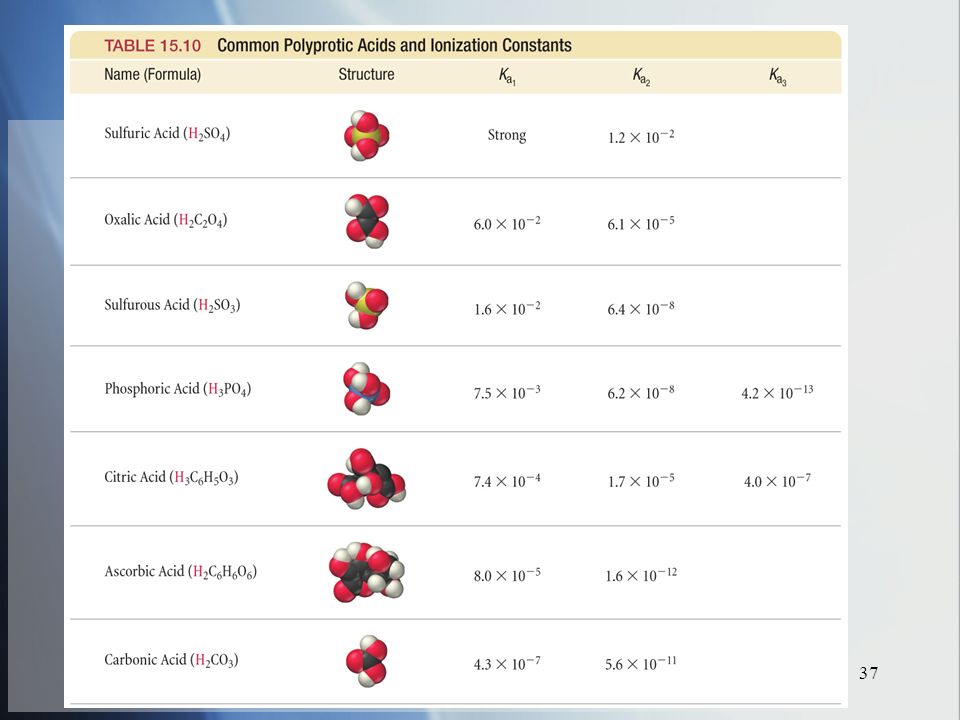Click the ascorbic acid molecule structure image
Screen dimensions: 960x720
click(366, 572)
